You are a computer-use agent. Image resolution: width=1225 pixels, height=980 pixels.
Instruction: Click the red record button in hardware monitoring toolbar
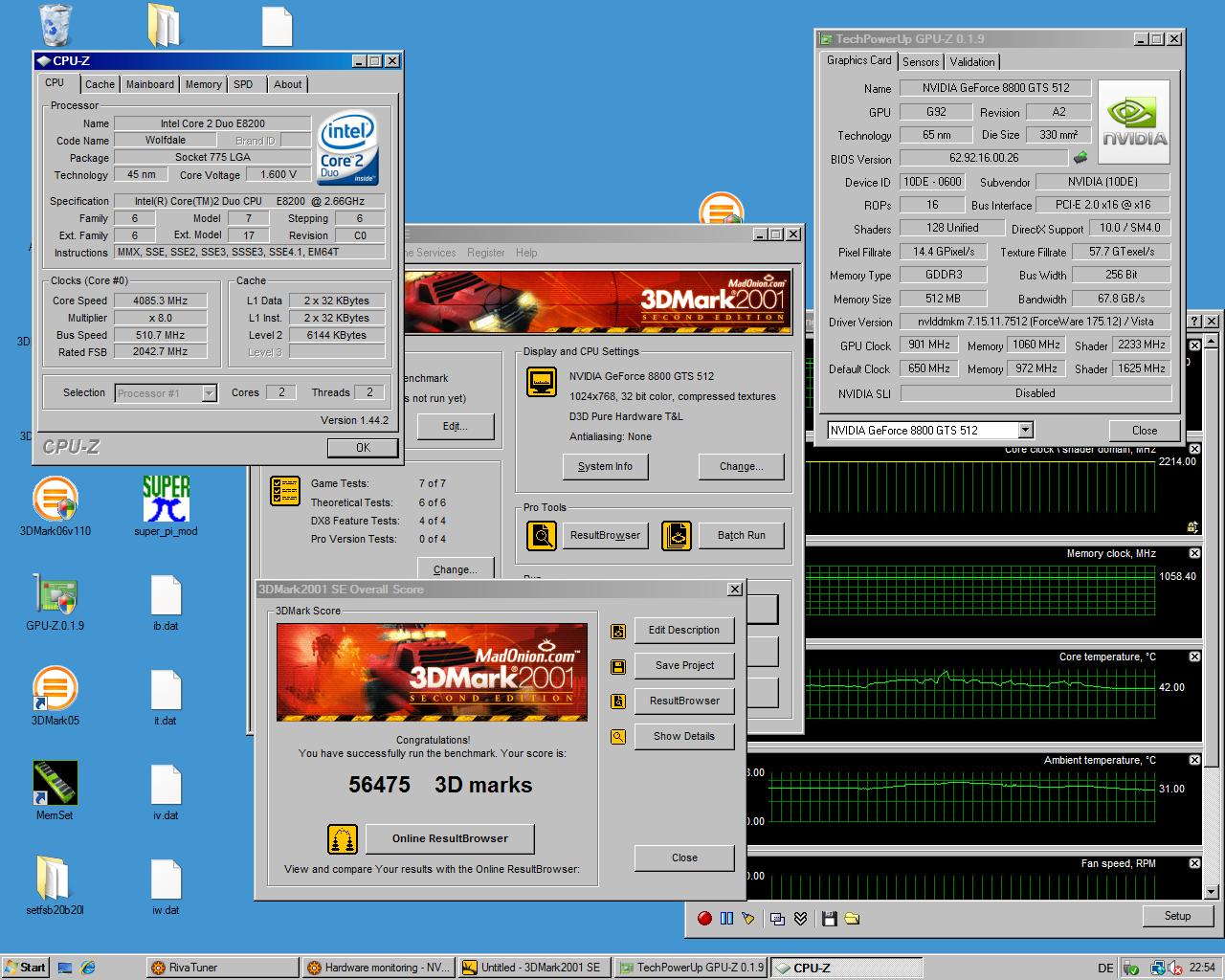704,918
